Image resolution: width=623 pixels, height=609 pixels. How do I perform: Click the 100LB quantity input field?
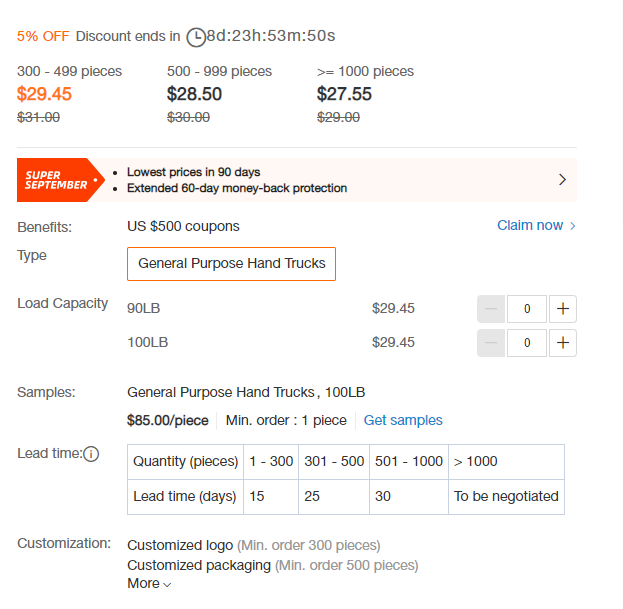[x=527, y=342]
